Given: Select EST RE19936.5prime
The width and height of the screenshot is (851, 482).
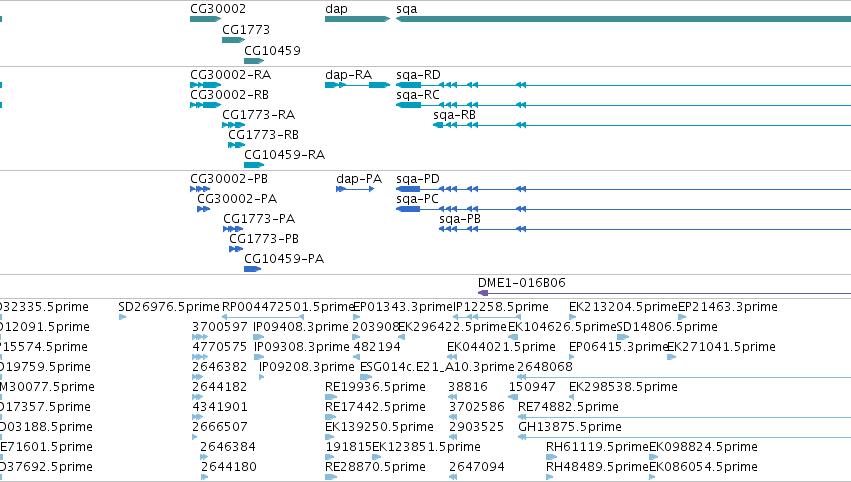Looking at the screenshot, I should tap(375, 387).
